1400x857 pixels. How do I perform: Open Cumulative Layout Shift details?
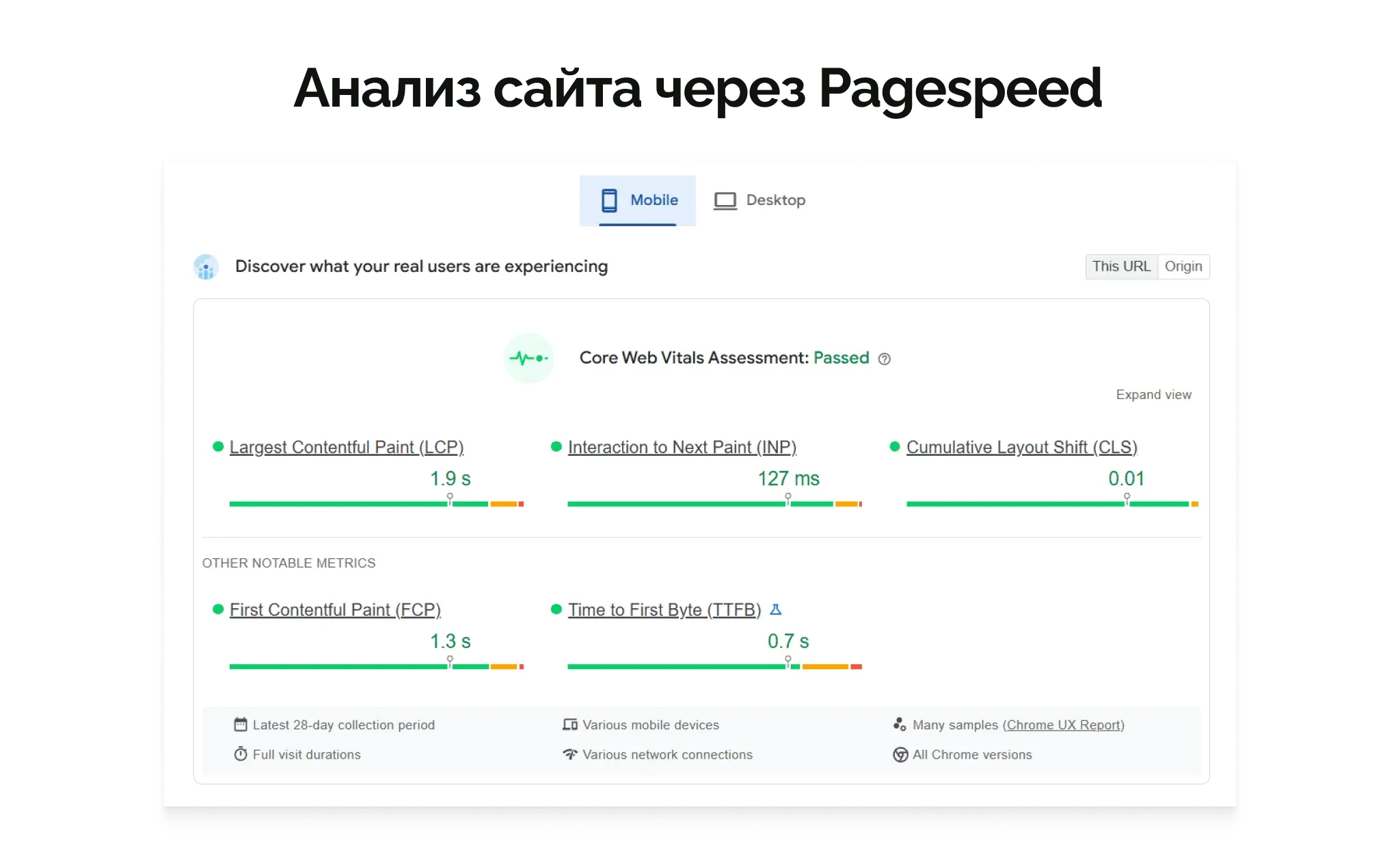(x=1021, y=447)
